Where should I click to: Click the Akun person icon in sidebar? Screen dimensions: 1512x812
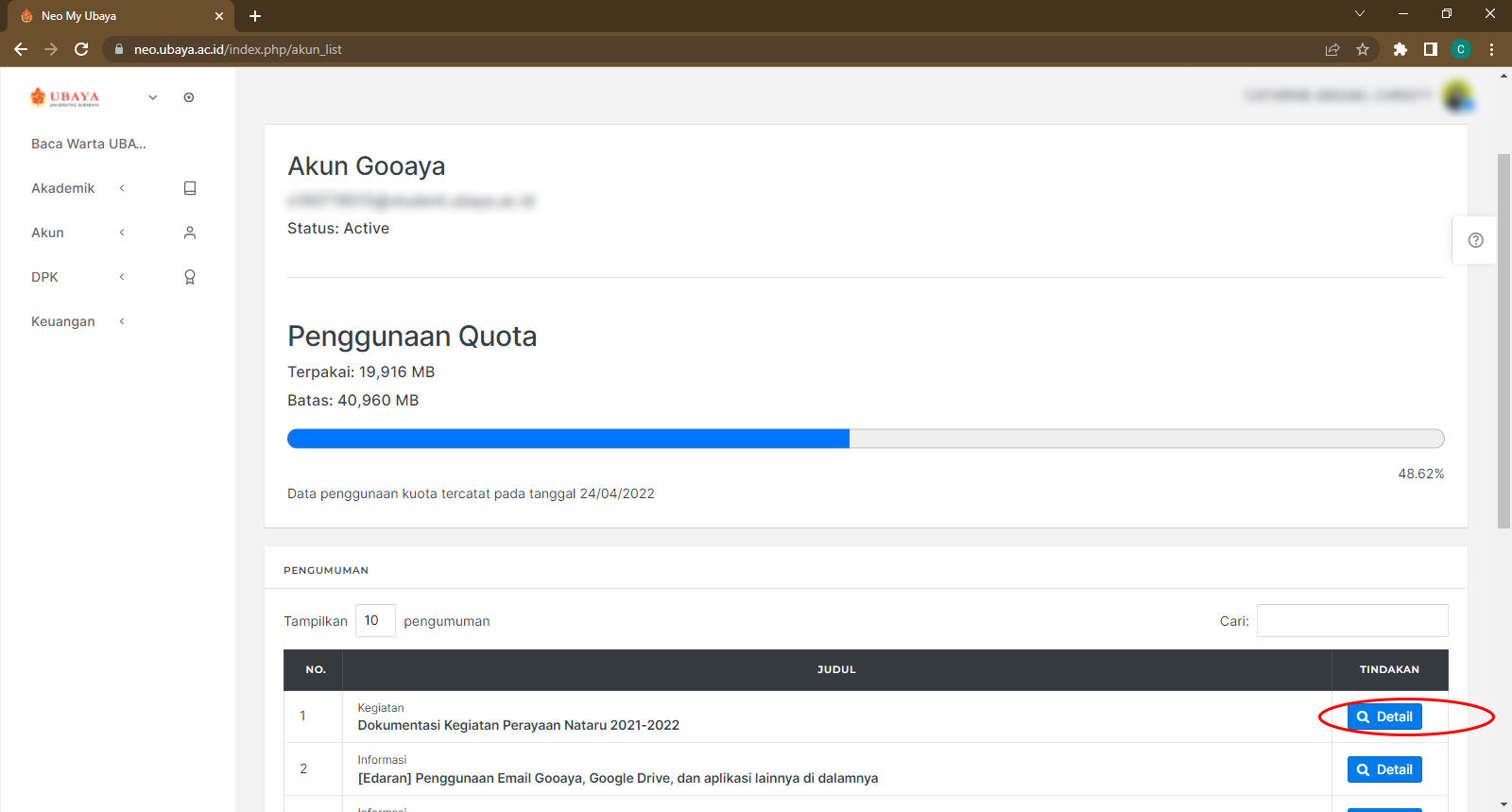coord(190,233)
